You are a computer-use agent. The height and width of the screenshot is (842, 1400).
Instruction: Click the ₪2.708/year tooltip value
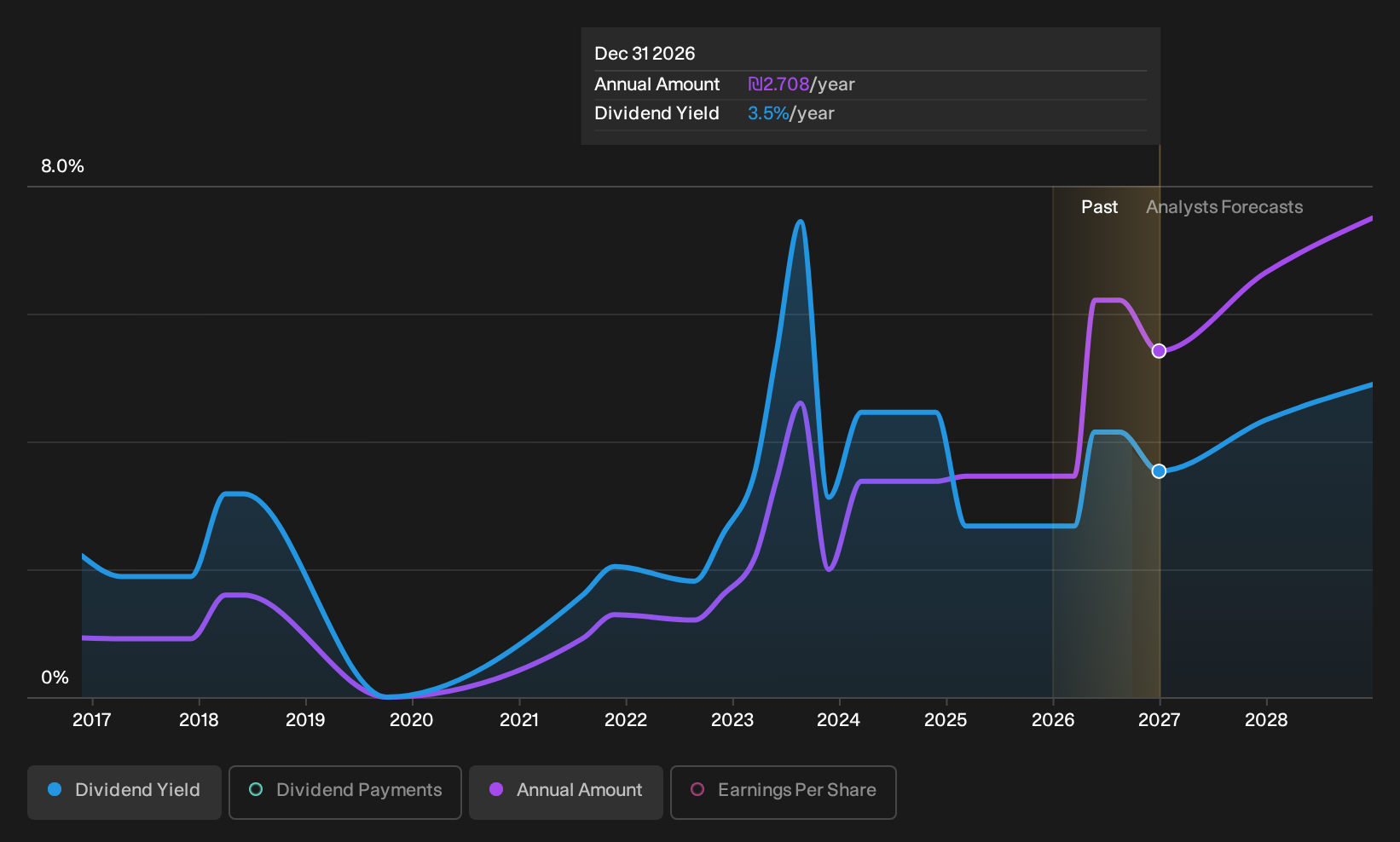coord(801,84)
